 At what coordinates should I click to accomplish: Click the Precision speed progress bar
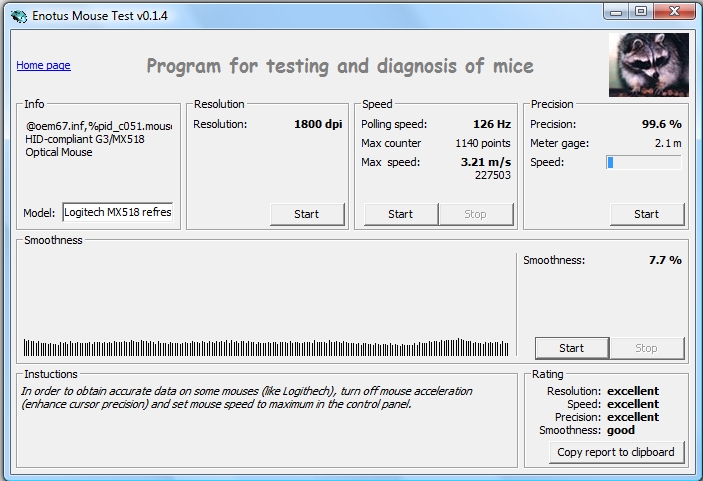click(x=644, y=162)
